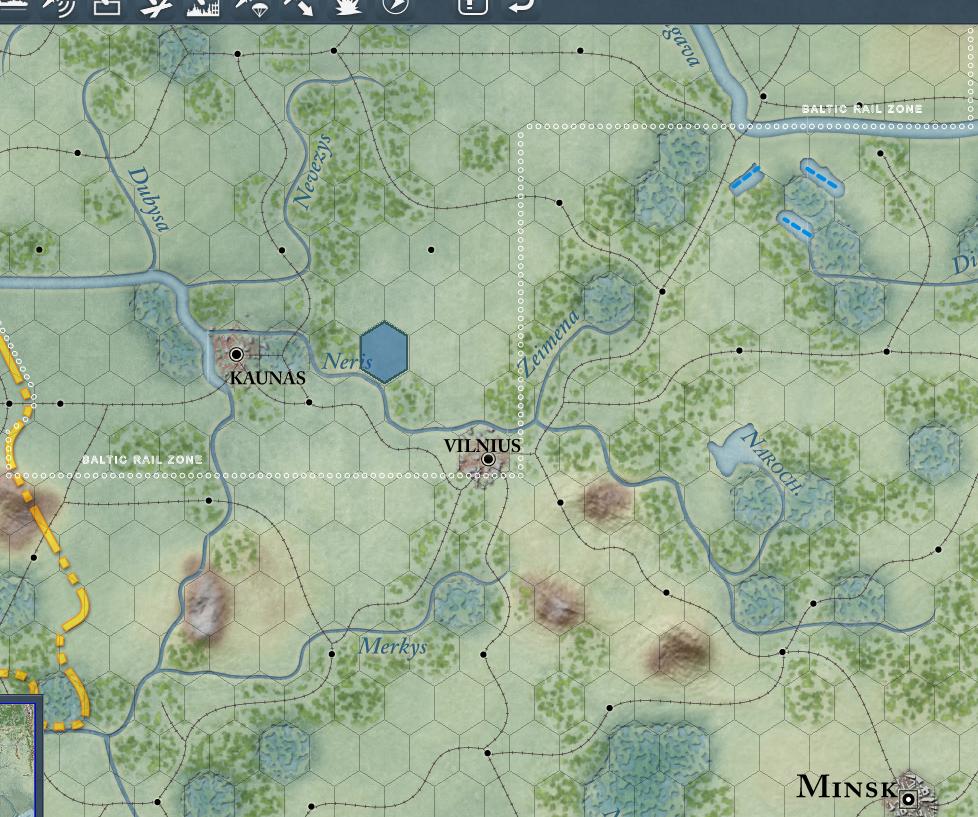This screenshot has width=978, height=817.
Task: Click the "Nevezys" river label
Action: (312, 171)
